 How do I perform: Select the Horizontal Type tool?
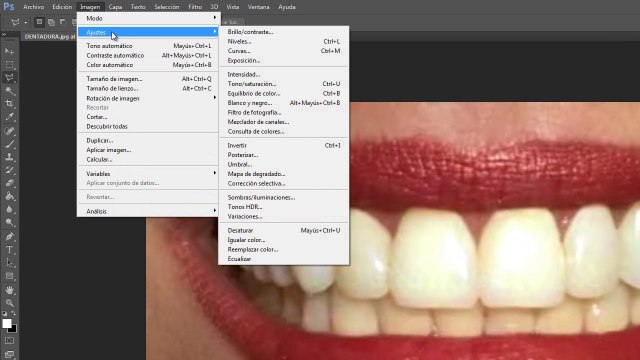[x=9, y=249]
